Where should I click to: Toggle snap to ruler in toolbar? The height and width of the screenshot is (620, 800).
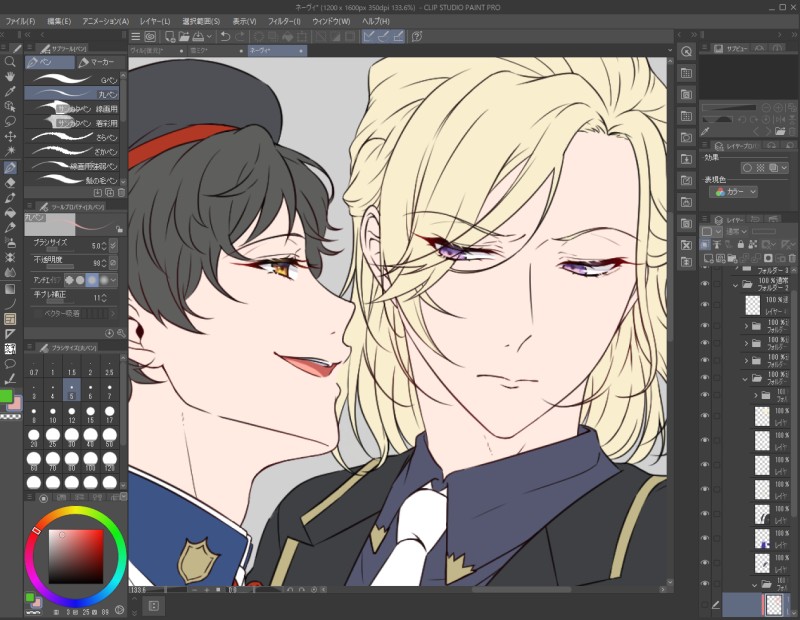pyautogui.click(x=369, y=36)
